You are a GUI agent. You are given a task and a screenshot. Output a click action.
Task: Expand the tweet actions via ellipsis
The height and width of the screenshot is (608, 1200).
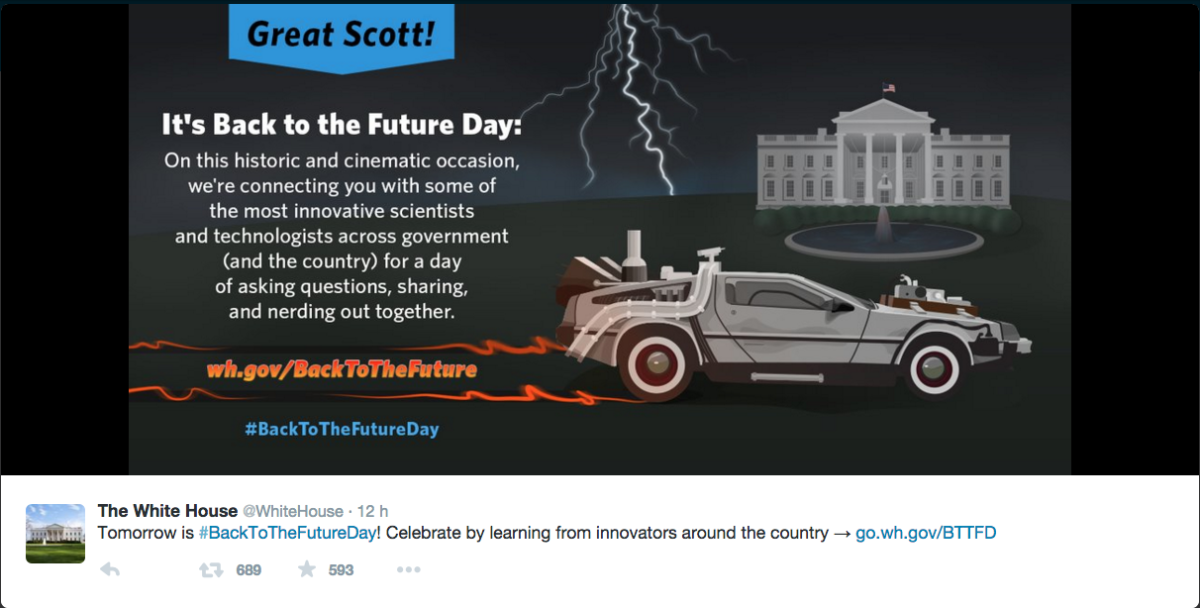tap(408, 570)
